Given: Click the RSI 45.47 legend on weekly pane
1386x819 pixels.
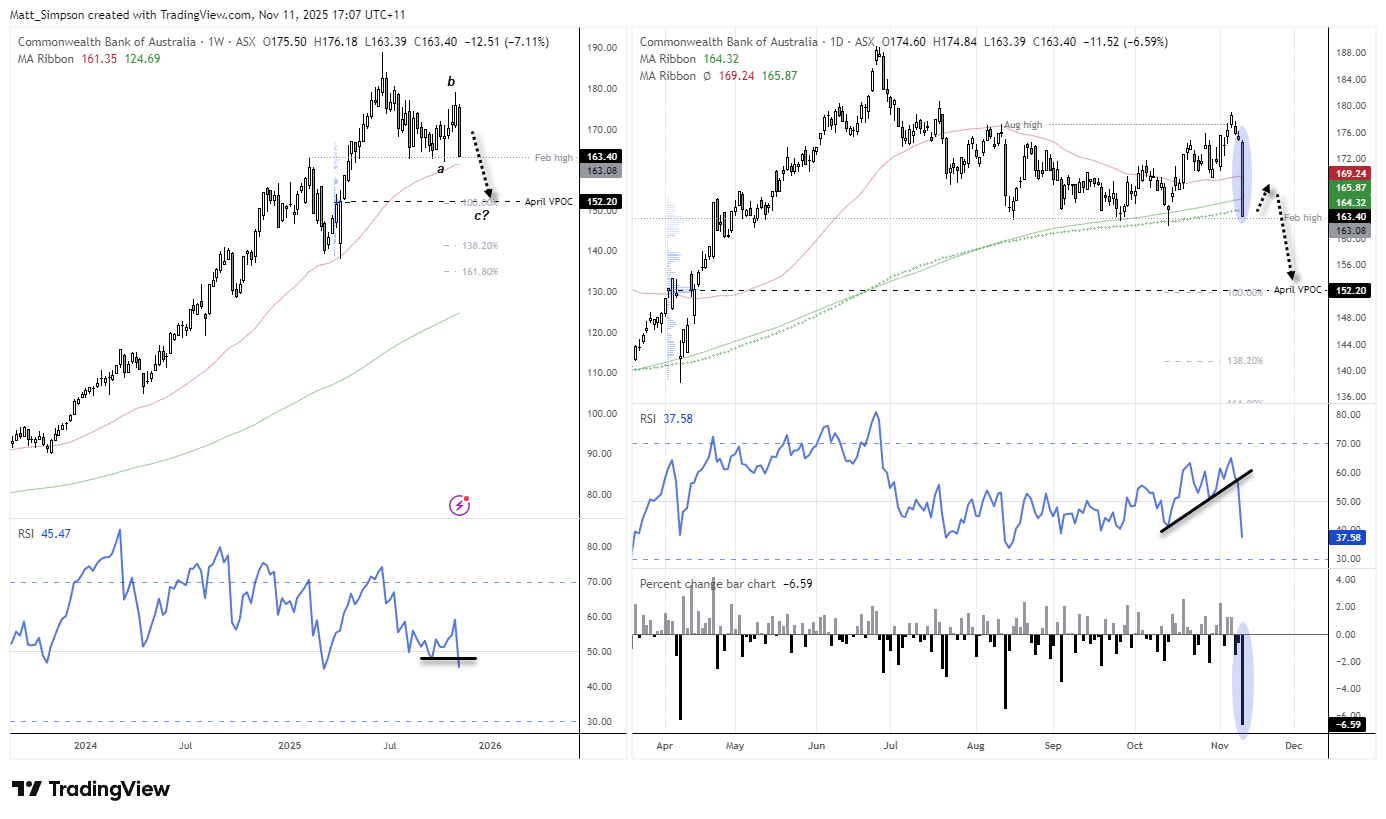Looking at the screenshot, I should click(x=45, y=534).
